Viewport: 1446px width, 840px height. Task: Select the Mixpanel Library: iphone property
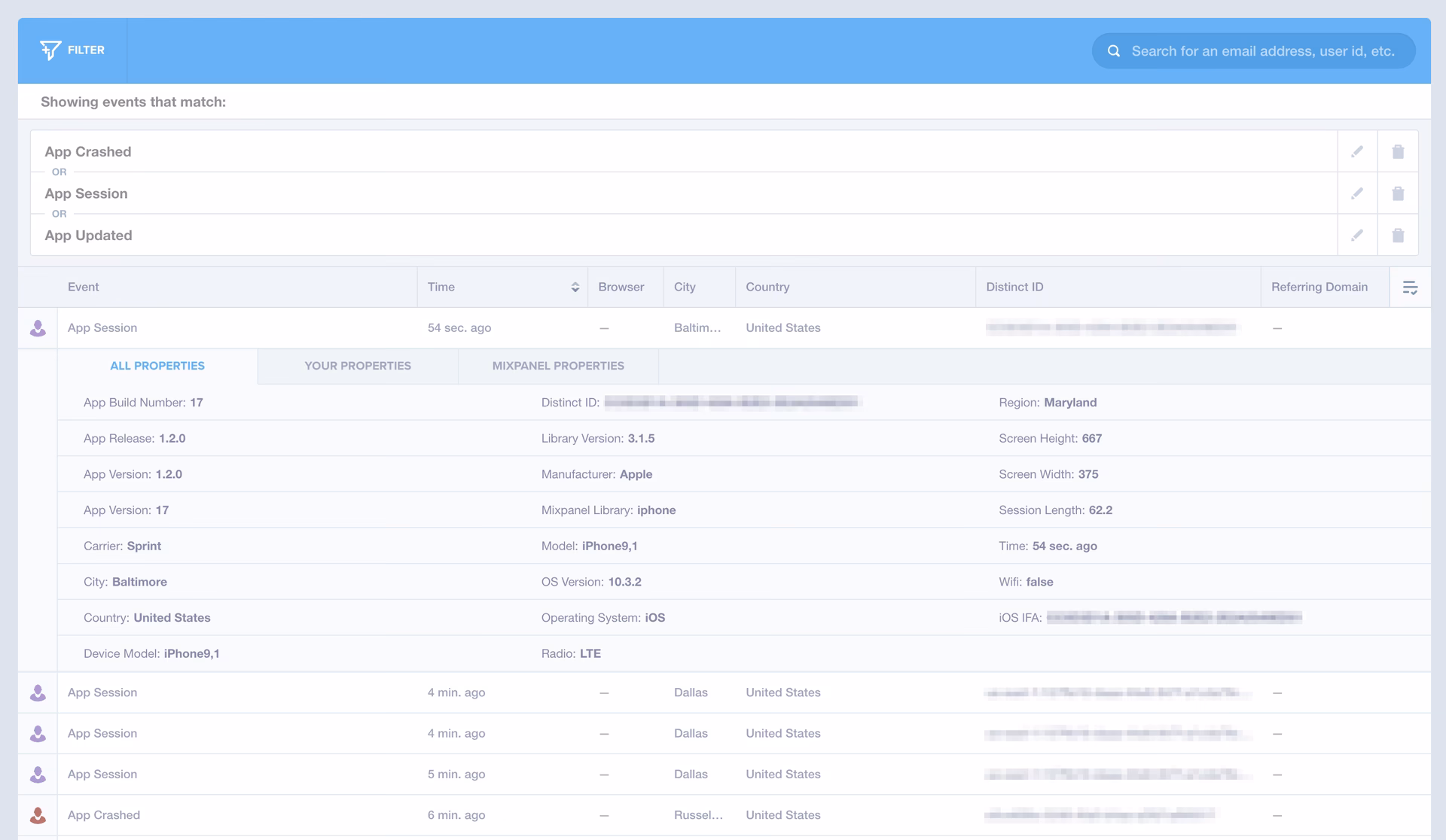coord(609,510)
